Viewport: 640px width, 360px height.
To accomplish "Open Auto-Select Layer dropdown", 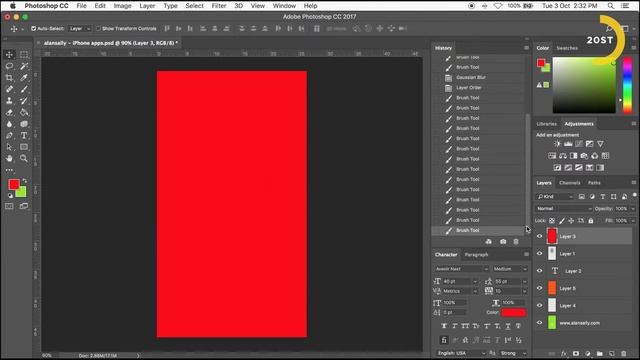I will tap(80, 29).
